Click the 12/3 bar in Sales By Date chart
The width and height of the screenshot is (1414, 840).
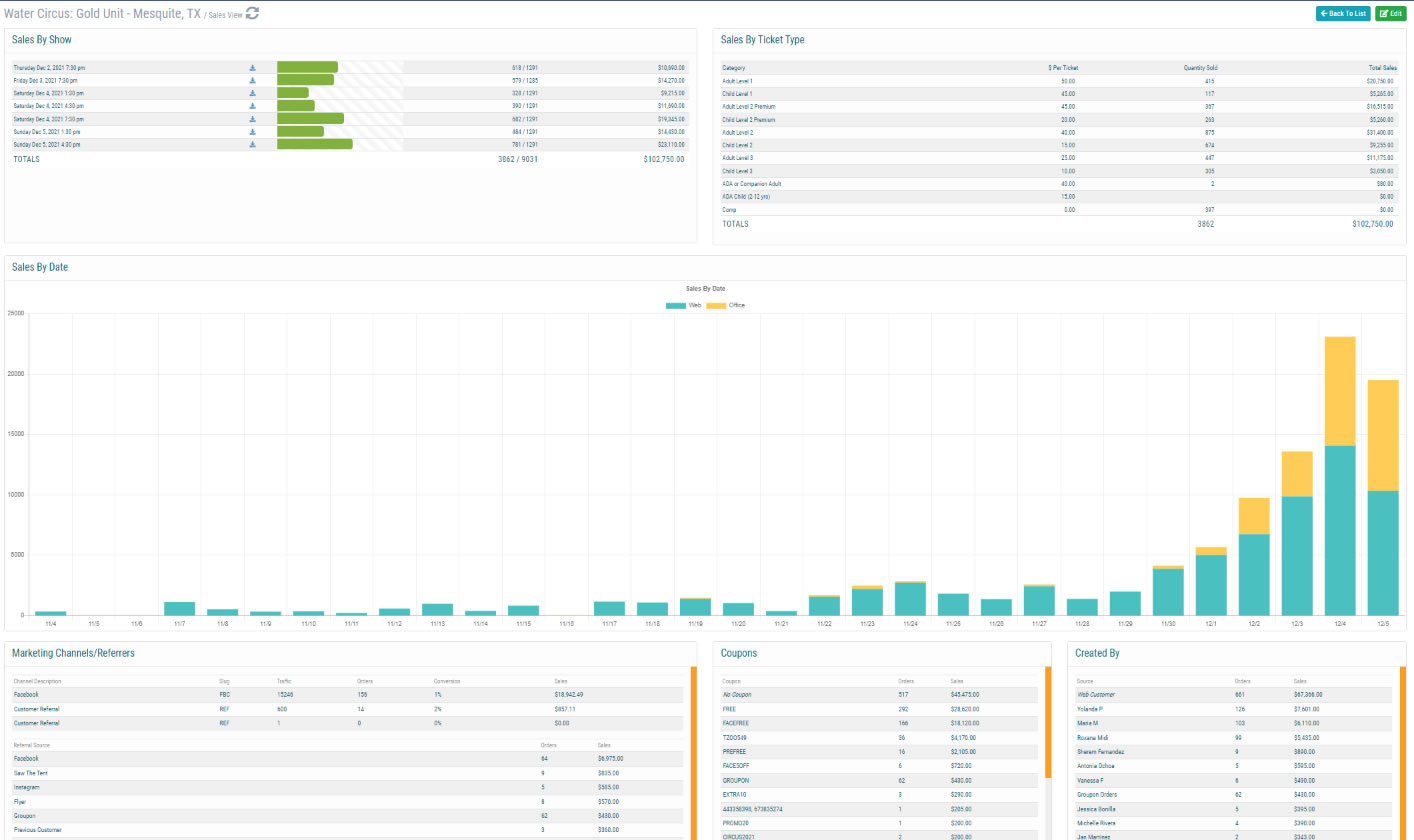point(1297,533)
